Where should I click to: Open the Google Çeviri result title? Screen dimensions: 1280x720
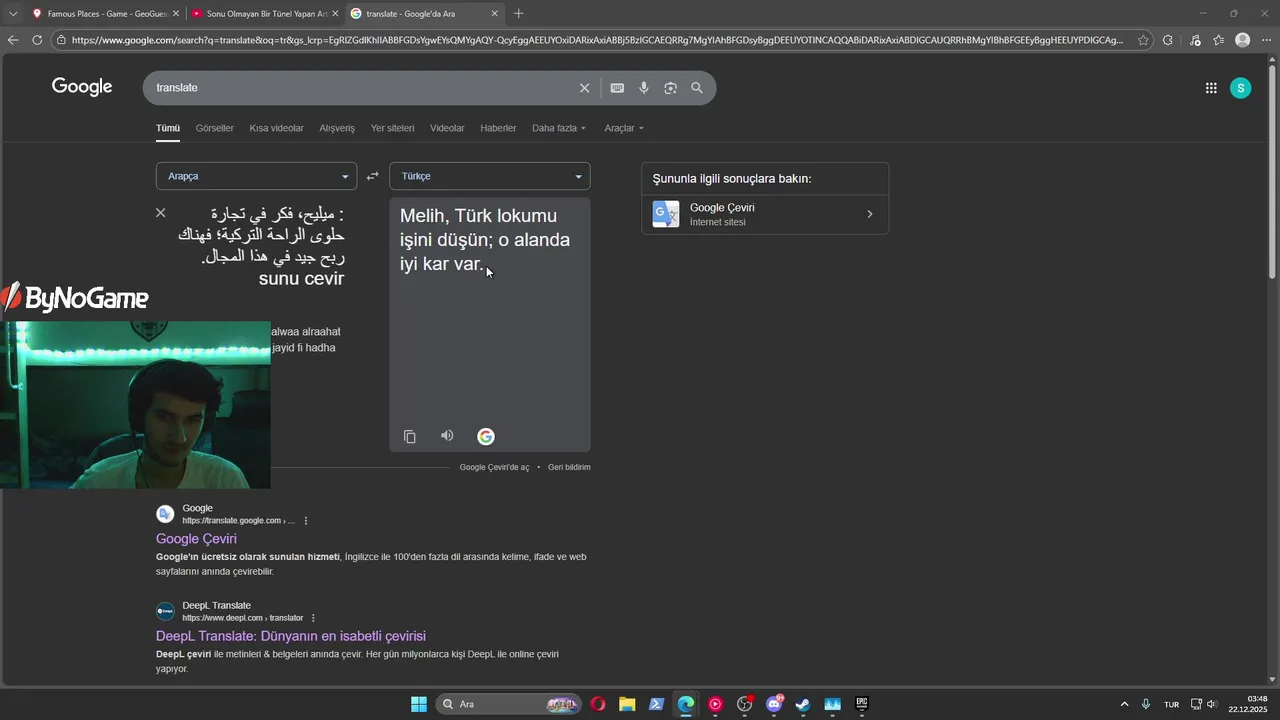coord(196,539)
